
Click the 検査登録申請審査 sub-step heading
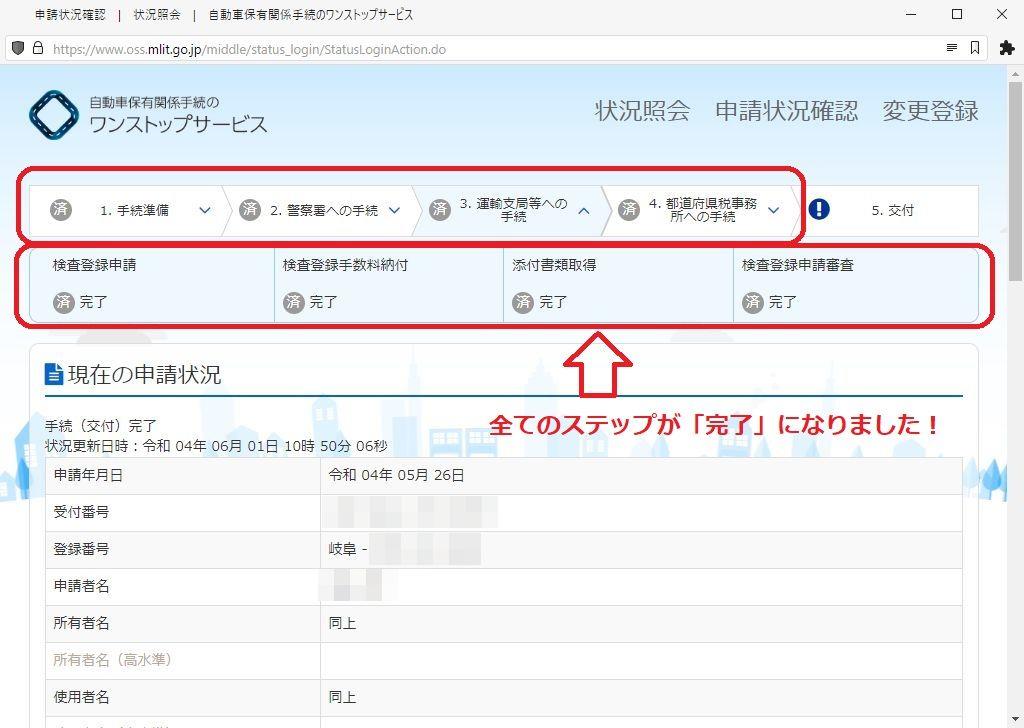pyautogui.click(x=798, y=265)
